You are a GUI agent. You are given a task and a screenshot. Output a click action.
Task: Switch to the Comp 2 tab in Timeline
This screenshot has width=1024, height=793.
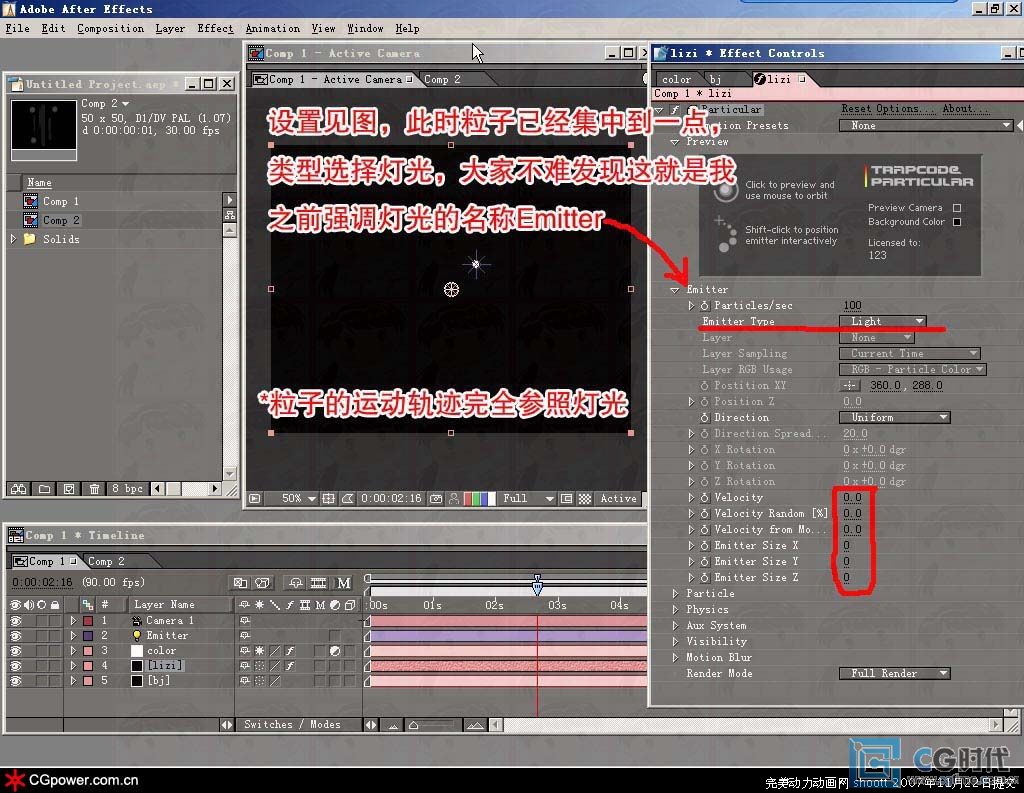point(106,562)
